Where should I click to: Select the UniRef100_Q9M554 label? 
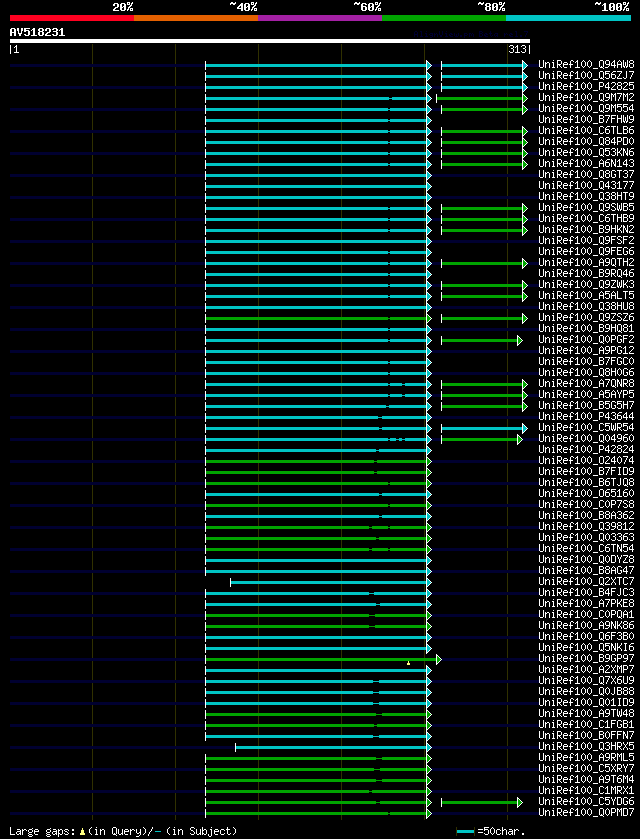click(x=586, y=109)
